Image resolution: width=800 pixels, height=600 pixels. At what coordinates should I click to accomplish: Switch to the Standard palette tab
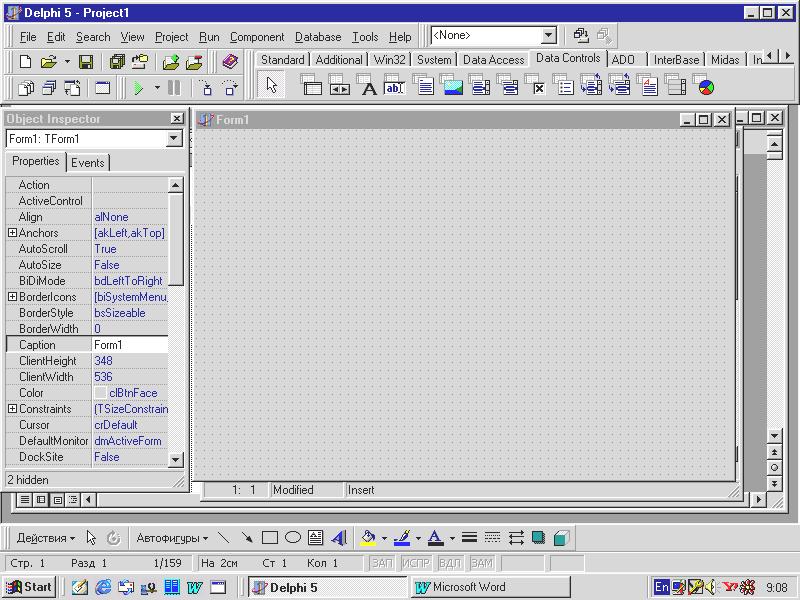click(282, 60)
